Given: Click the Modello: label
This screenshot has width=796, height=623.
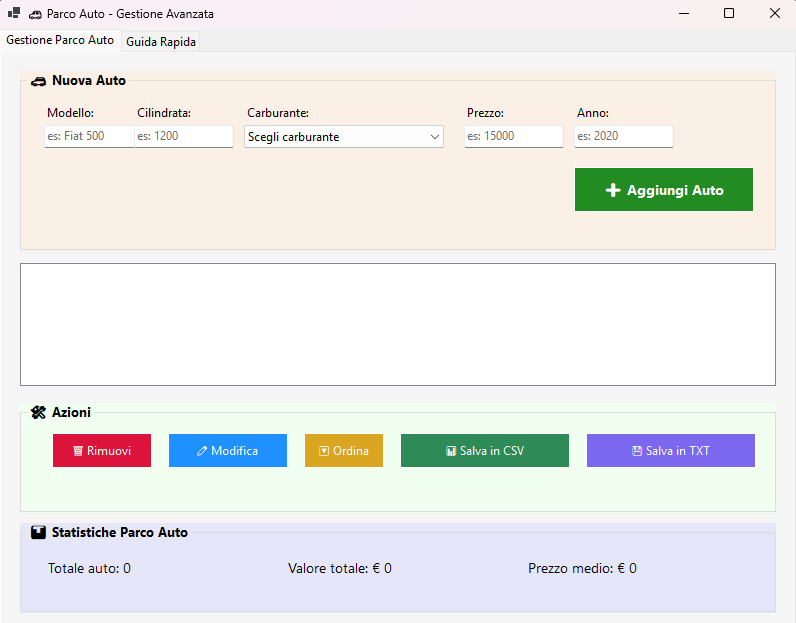Looking at the screenshot, I should (x=71, y=113).
